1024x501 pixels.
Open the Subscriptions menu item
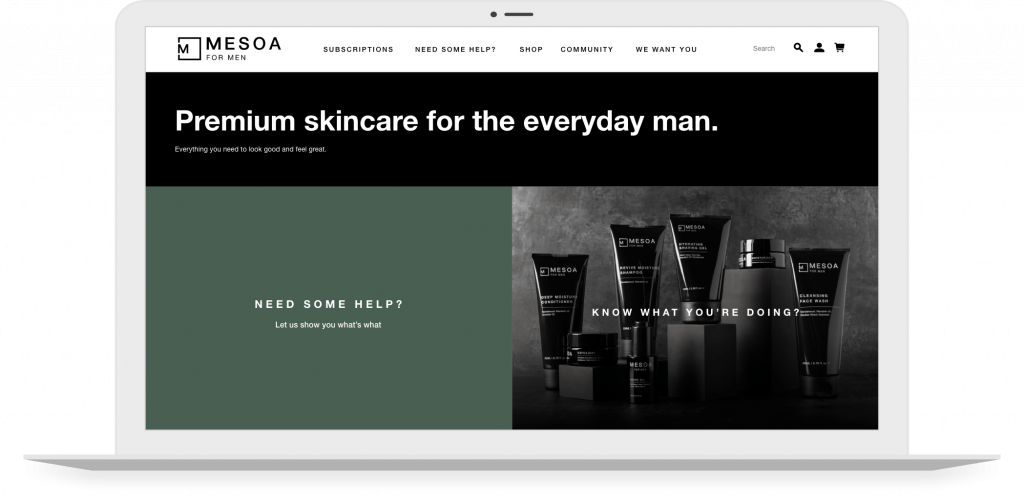(x=358, y=50)
